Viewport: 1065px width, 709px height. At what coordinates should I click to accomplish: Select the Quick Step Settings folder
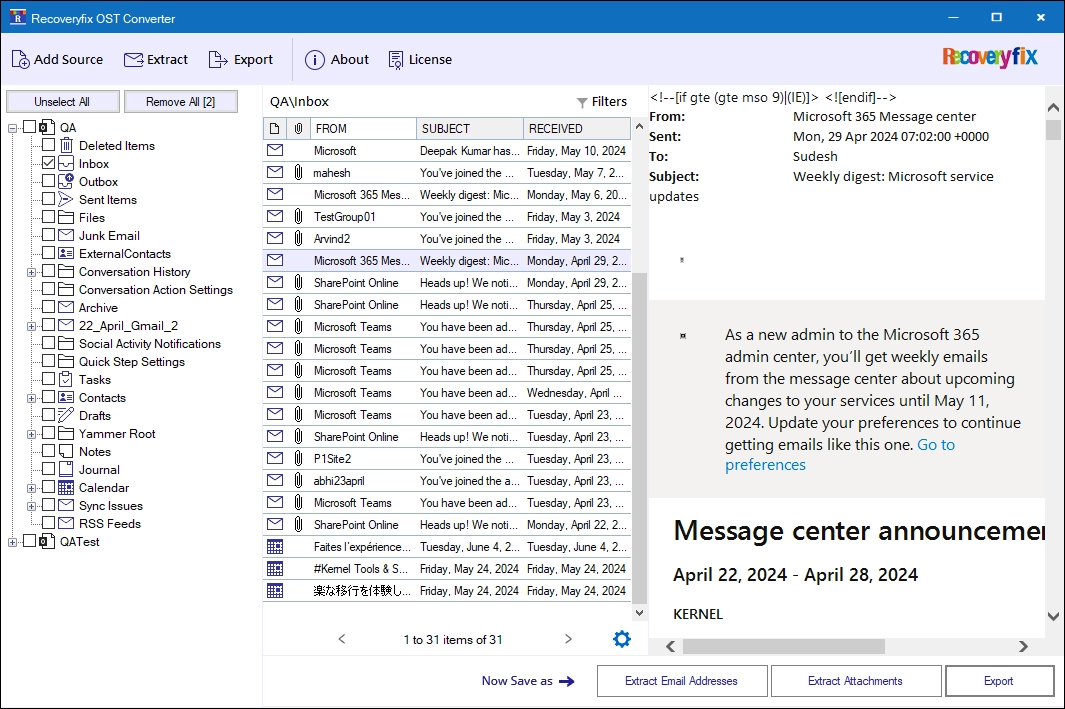[132, 362]
